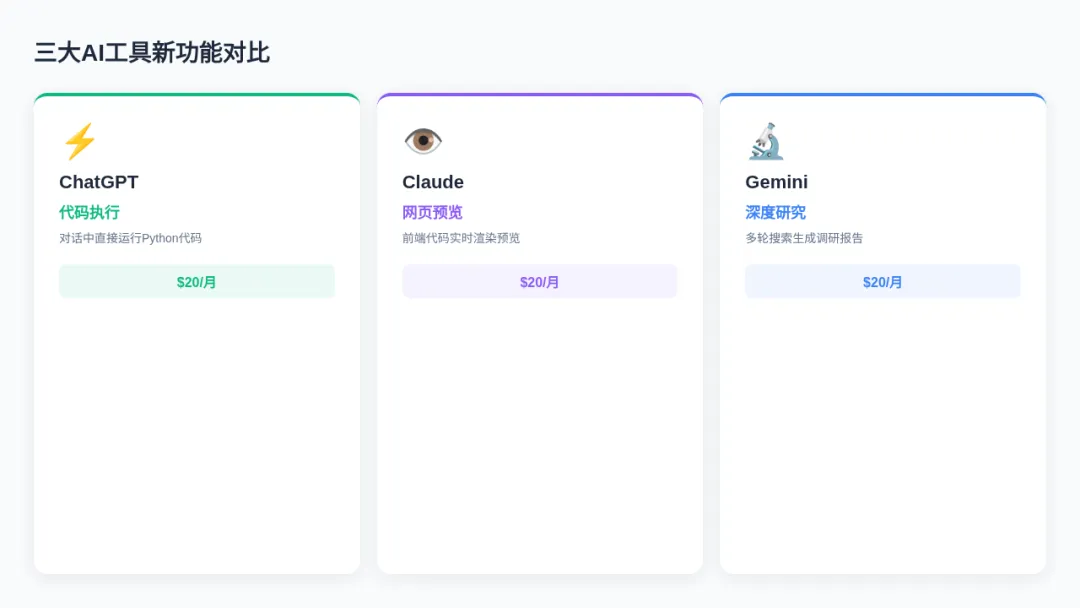Click empty area of the Claude card

tap(540, 434)
